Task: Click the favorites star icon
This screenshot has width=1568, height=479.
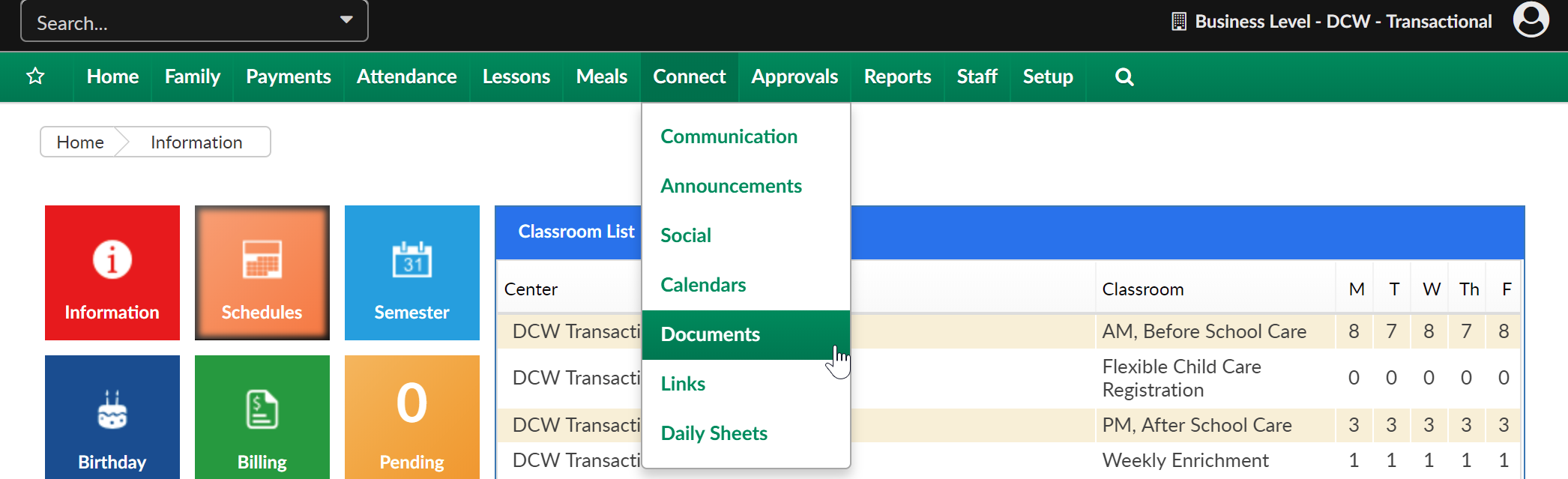Action: 35,76
